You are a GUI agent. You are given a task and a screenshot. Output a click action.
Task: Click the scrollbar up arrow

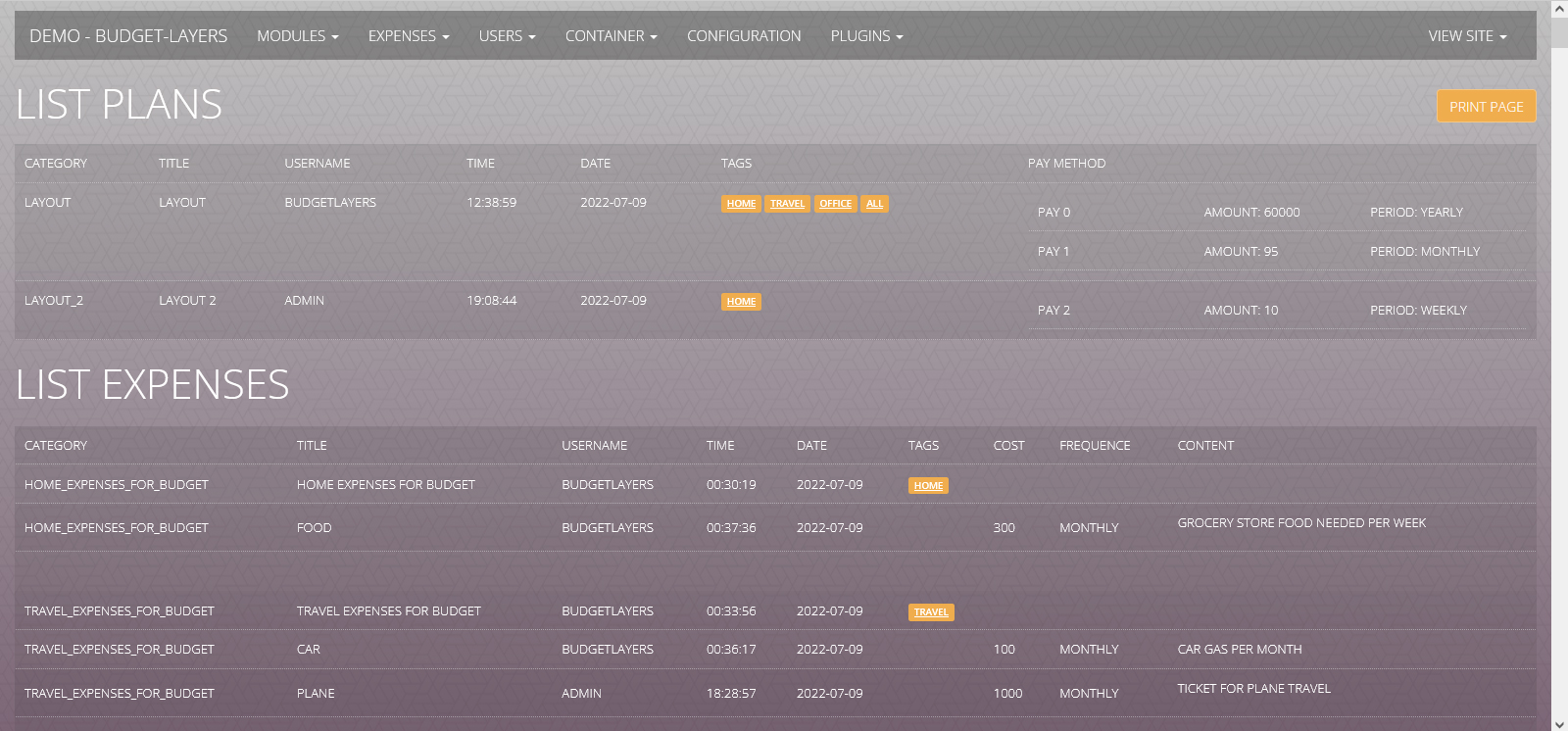point(1559,9)
